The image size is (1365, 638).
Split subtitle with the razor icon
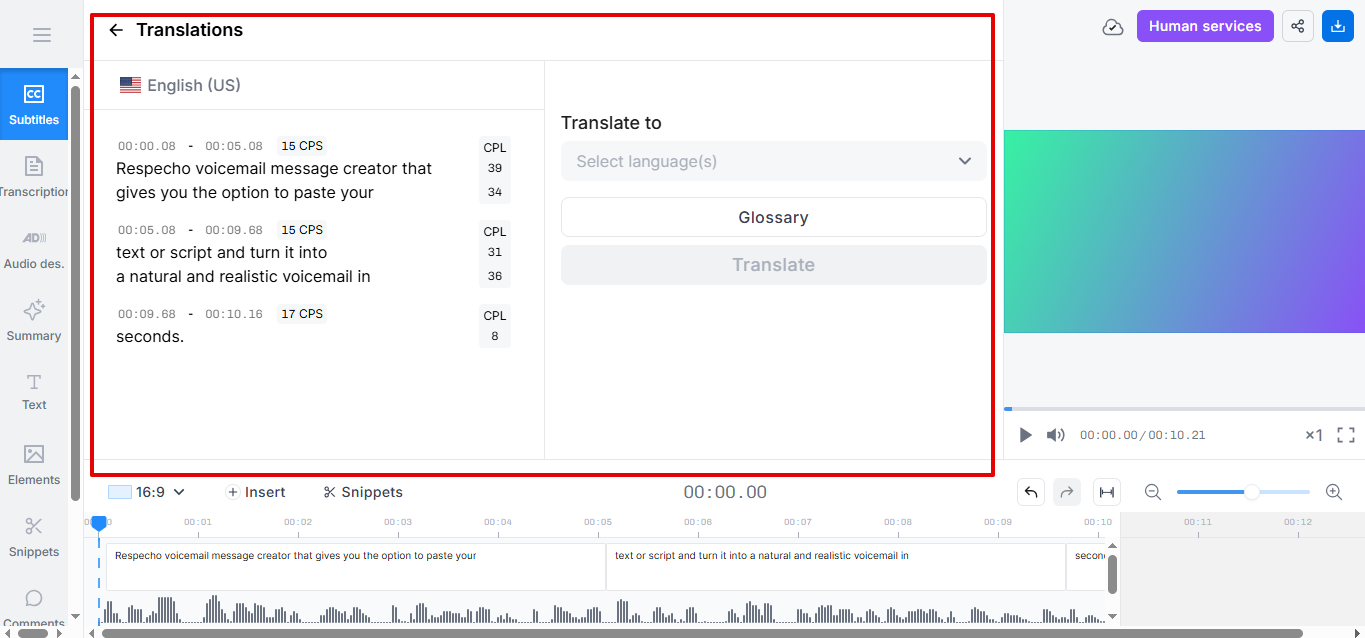click(1106, 491)
